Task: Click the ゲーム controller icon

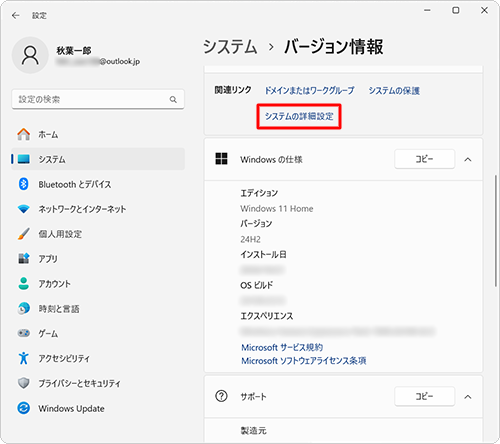Action: 24,333
